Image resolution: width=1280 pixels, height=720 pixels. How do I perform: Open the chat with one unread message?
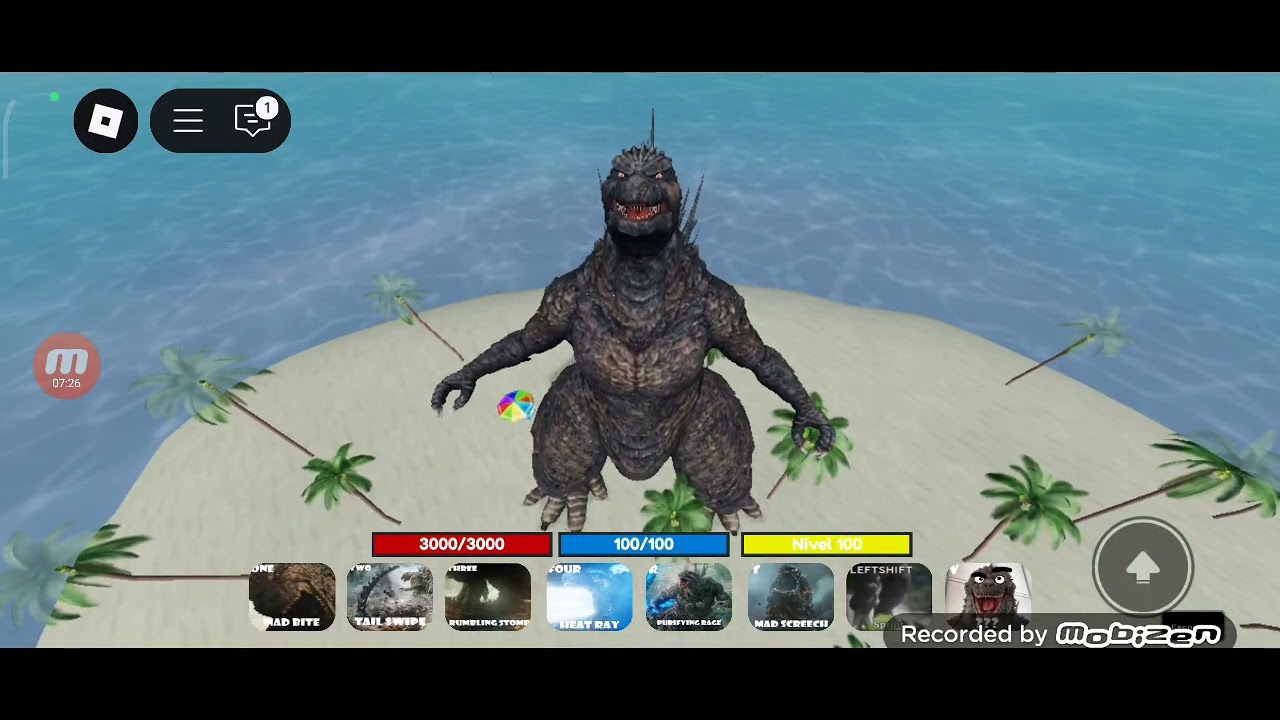click(x=253, y=120)
